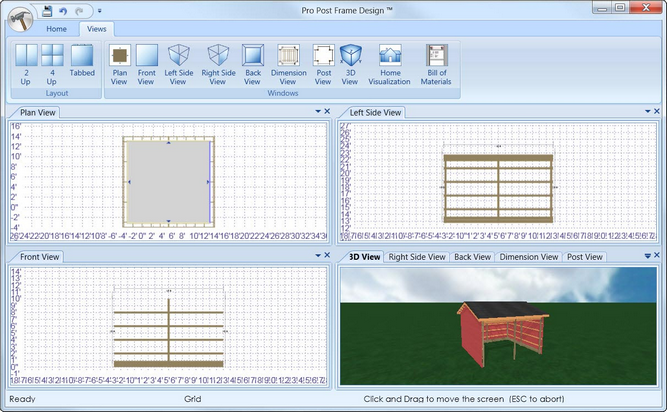Open the Bill of Materials
The height and width of the screenshot is (412, 667).
coord(436,65)
